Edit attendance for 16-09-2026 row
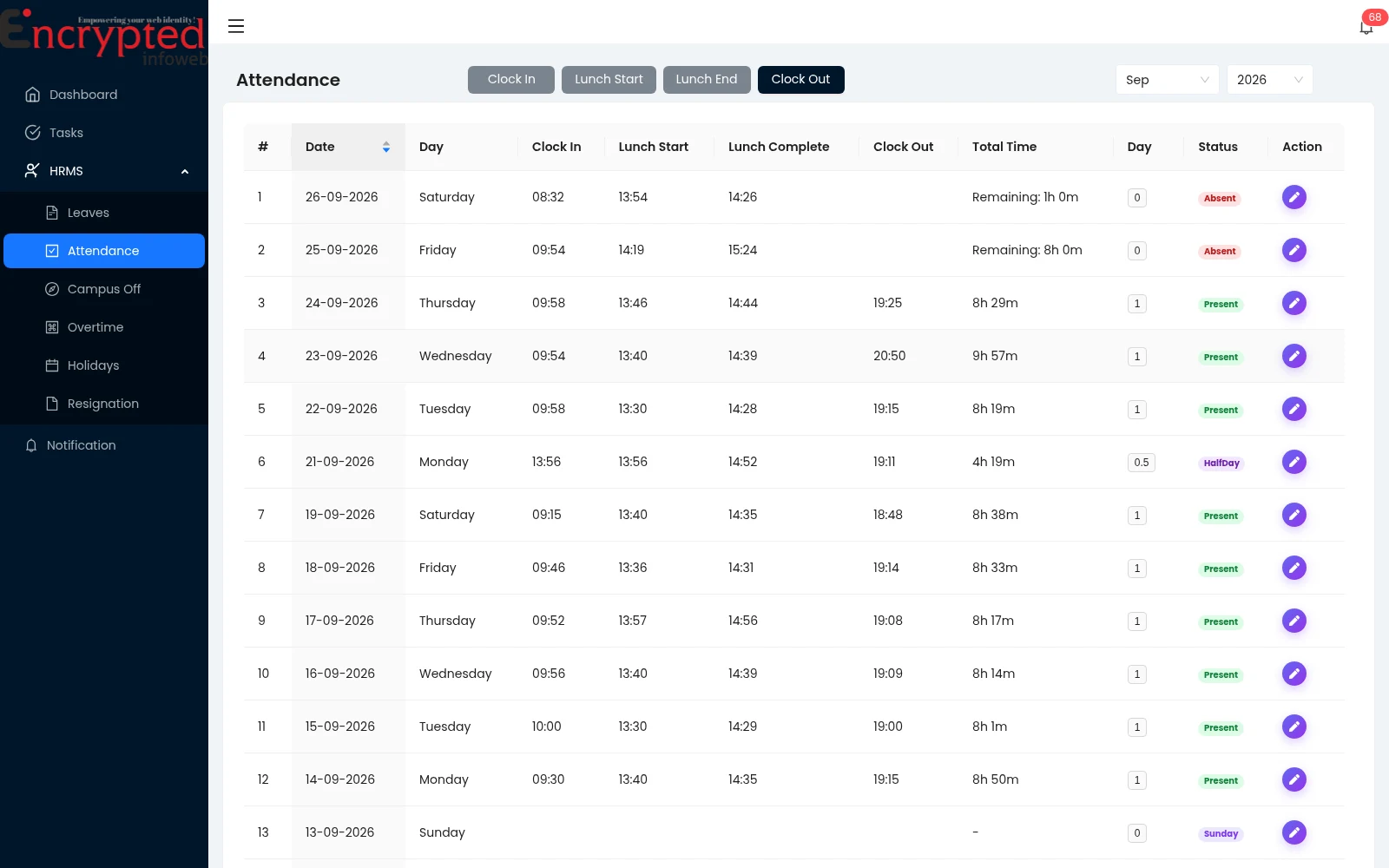Screen dimensions: 1389x868 coord(1294,674)
